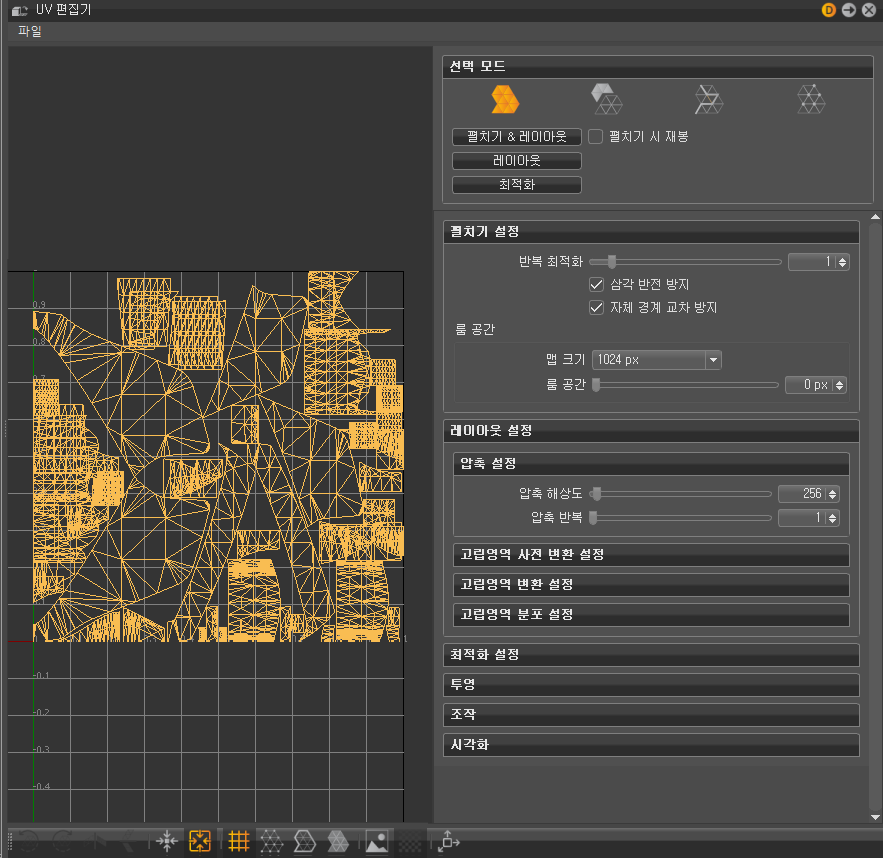883x858 pixels.
Task: Click the arrow icon in title bar
Action: pos(849,10)
